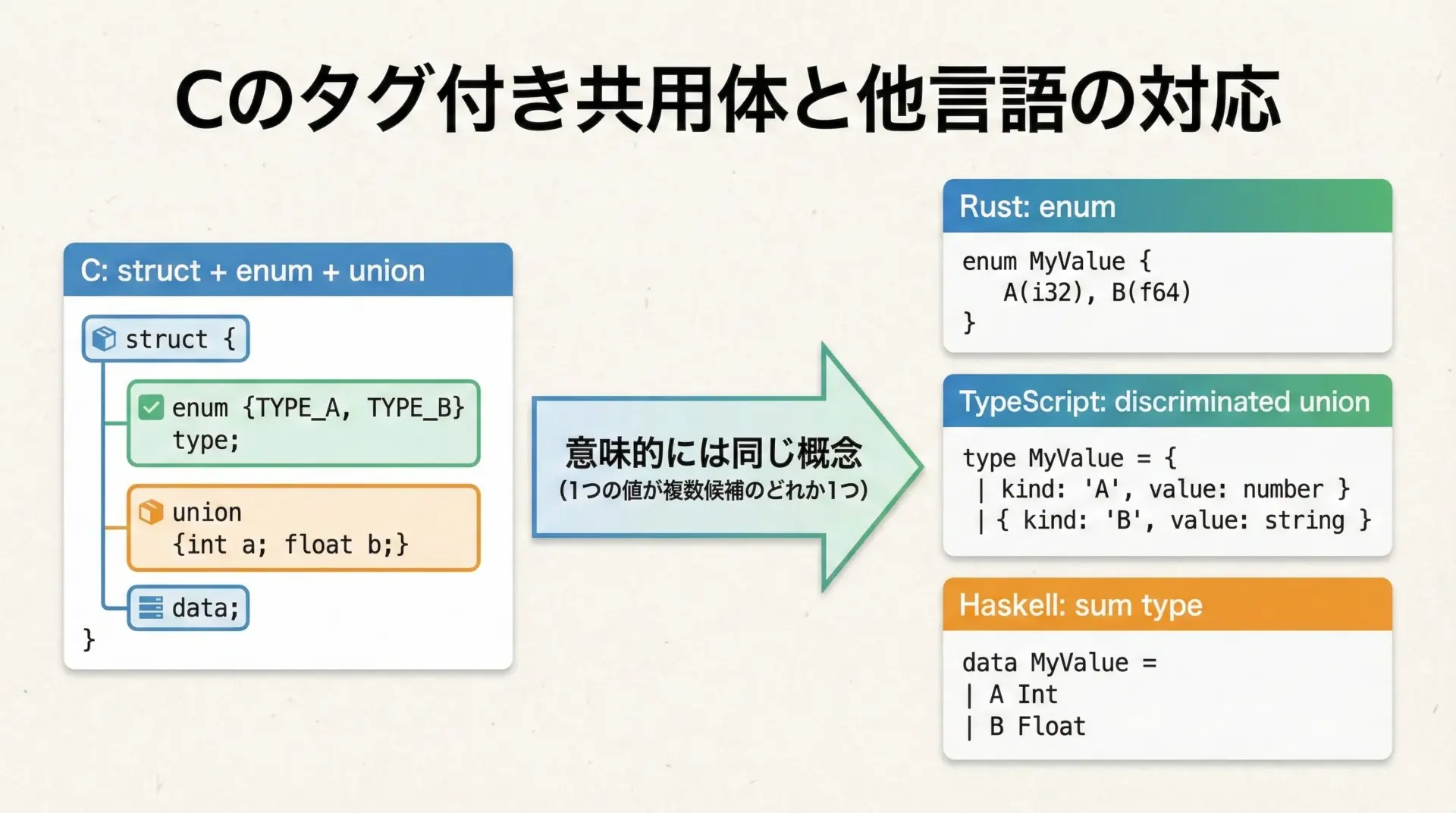Select the green enum {TYPE_A, TYPE_B} block
1456x813 pixels.
[303, 424]
